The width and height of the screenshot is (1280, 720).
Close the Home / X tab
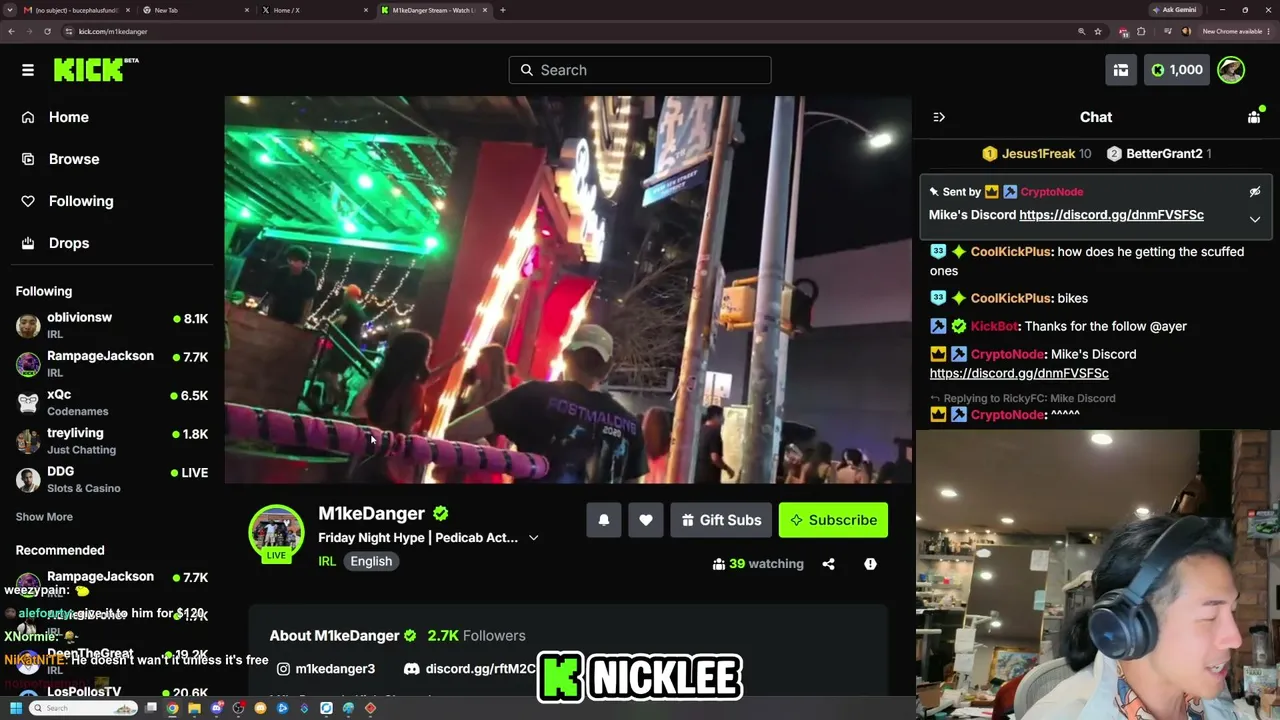pos(365,10)
